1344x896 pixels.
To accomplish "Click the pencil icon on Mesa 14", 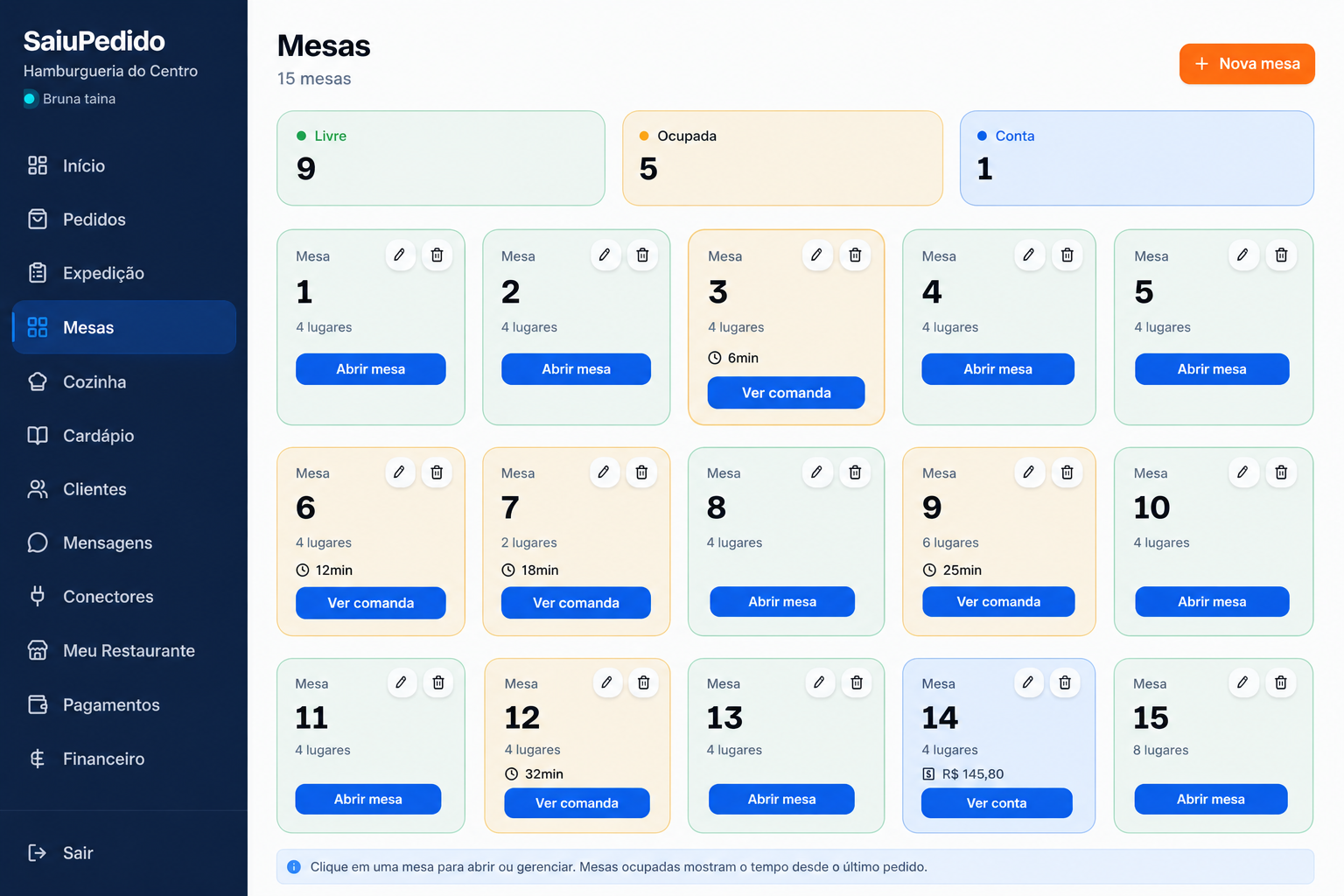I will (x=1028, y=682).
